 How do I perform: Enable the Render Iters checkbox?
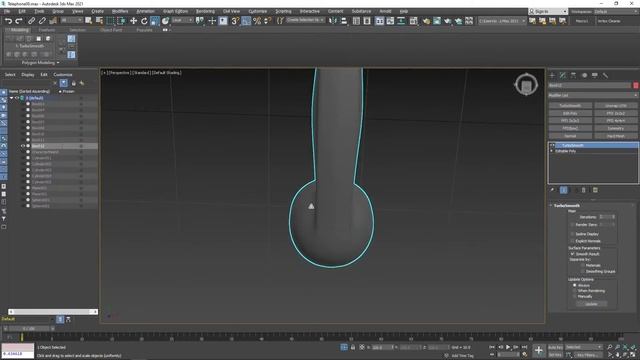coord(573,224)
